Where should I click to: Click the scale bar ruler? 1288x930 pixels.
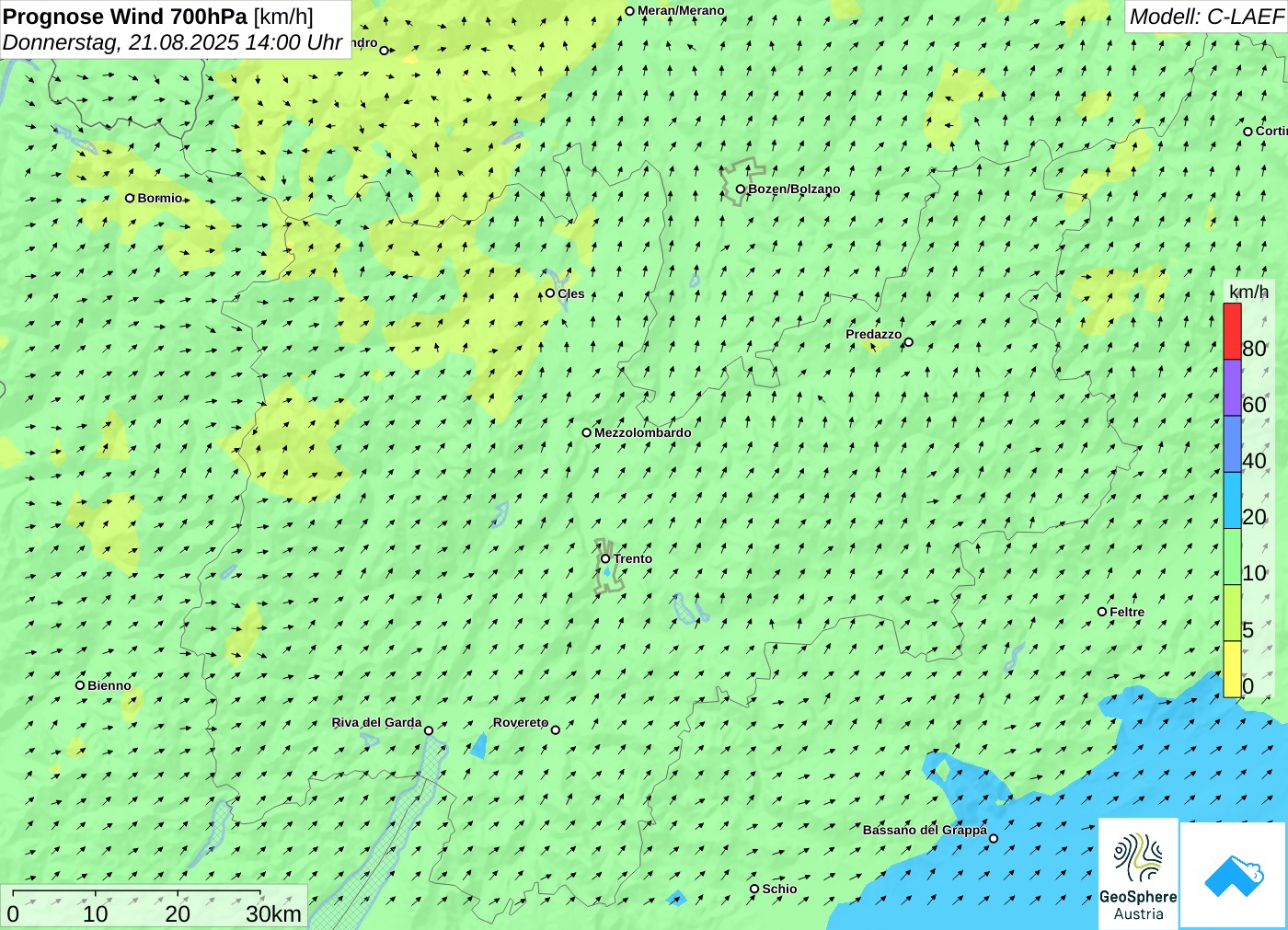pos(136,892)
